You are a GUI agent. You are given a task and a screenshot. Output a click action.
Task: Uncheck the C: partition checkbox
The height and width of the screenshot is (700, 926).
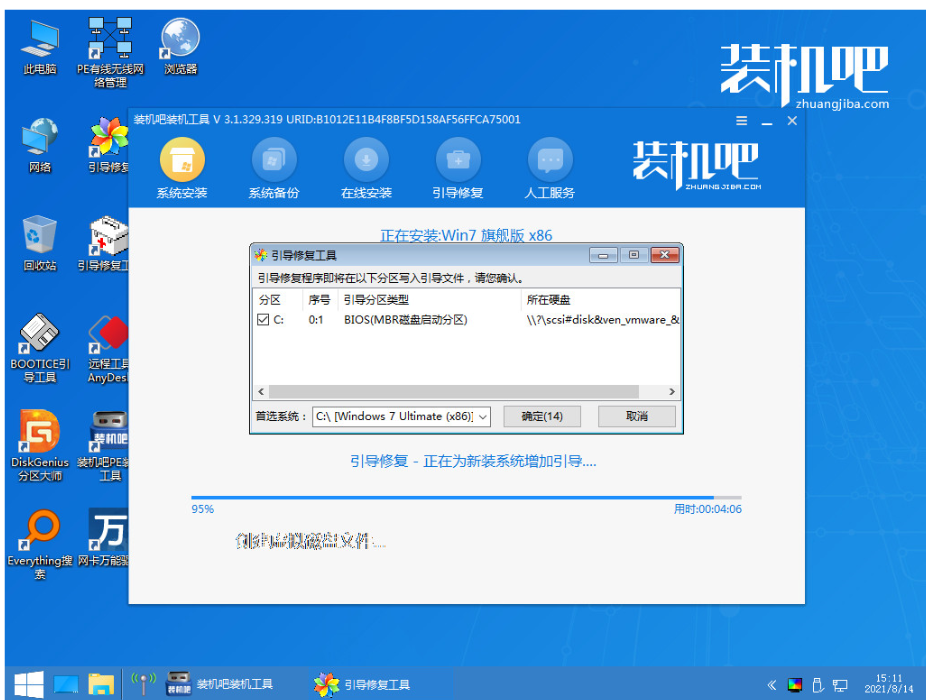[x=263, y=320]
